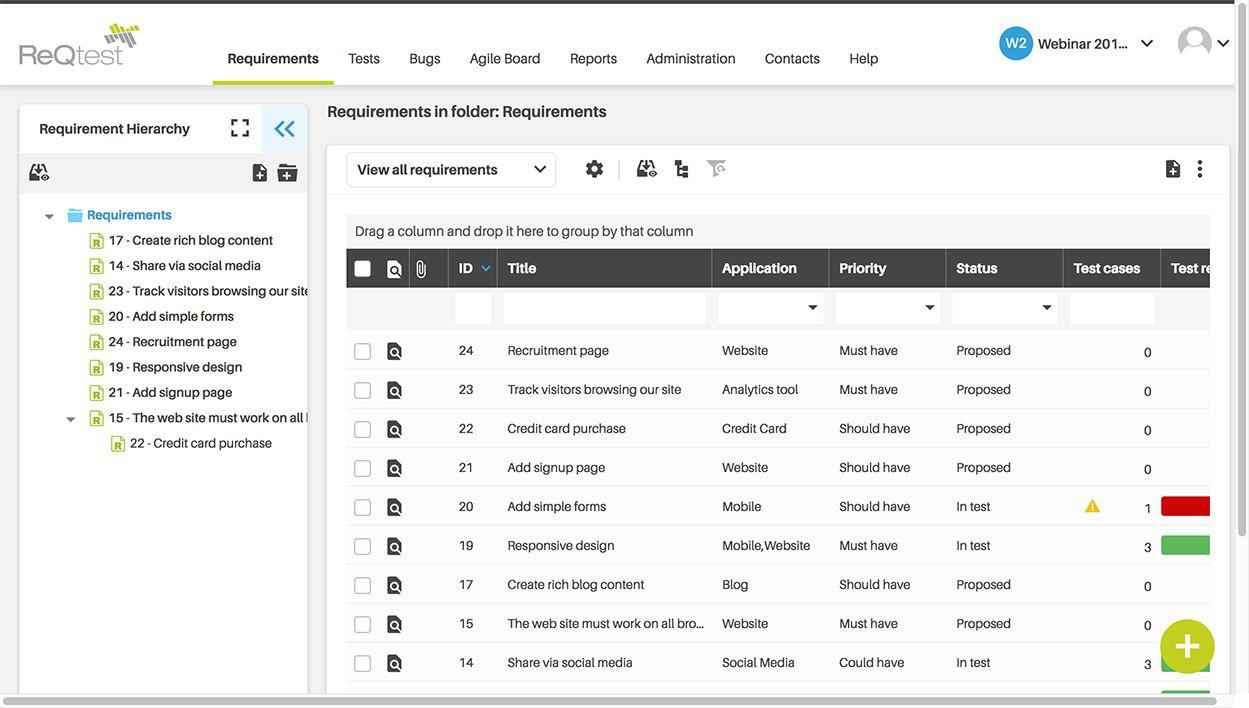Check the box for Add simple forms row

tap(363, 508)
